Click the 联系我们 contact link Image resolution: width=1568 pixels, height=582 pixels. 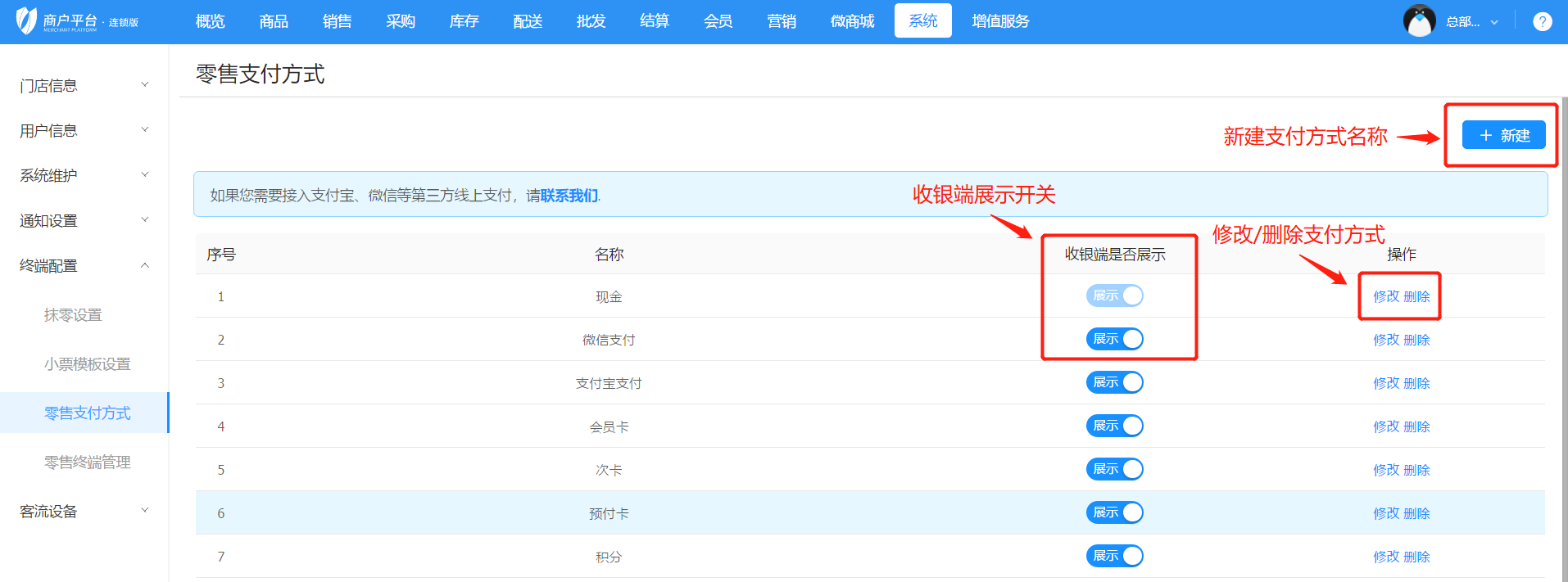coord(569,196)
